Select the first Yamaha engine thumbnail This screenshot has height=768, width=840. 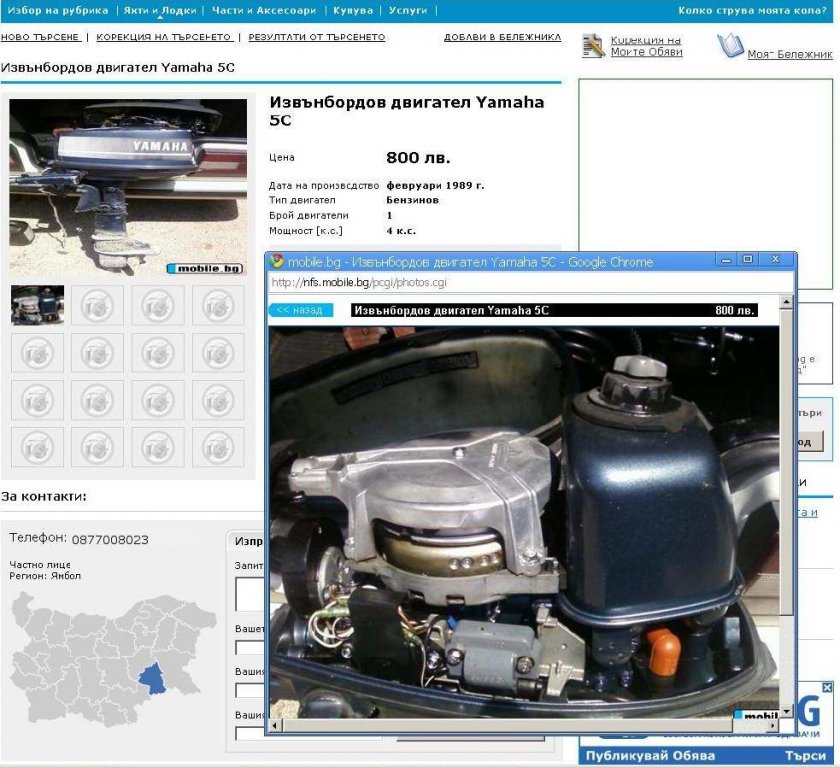[37, 305]
